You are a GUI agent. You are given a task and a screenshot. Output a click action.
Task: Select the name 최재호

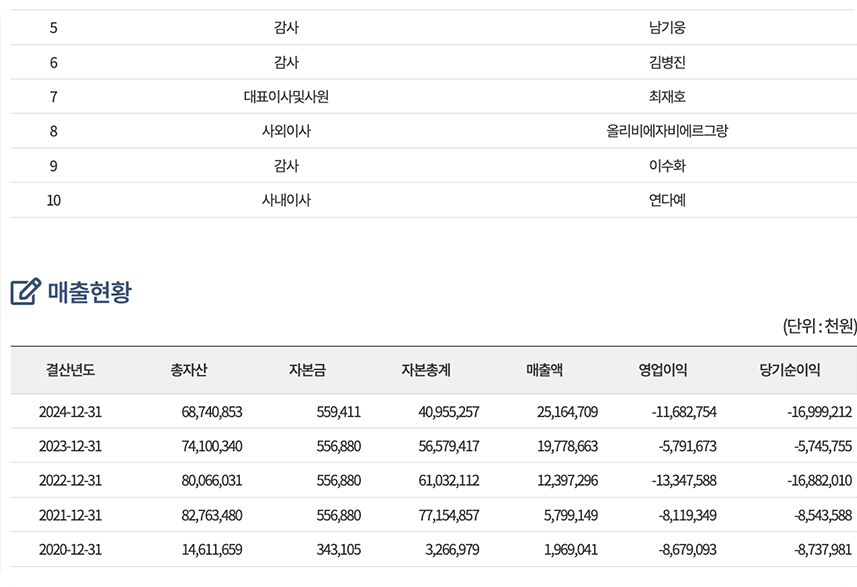(x=667, y=97)
